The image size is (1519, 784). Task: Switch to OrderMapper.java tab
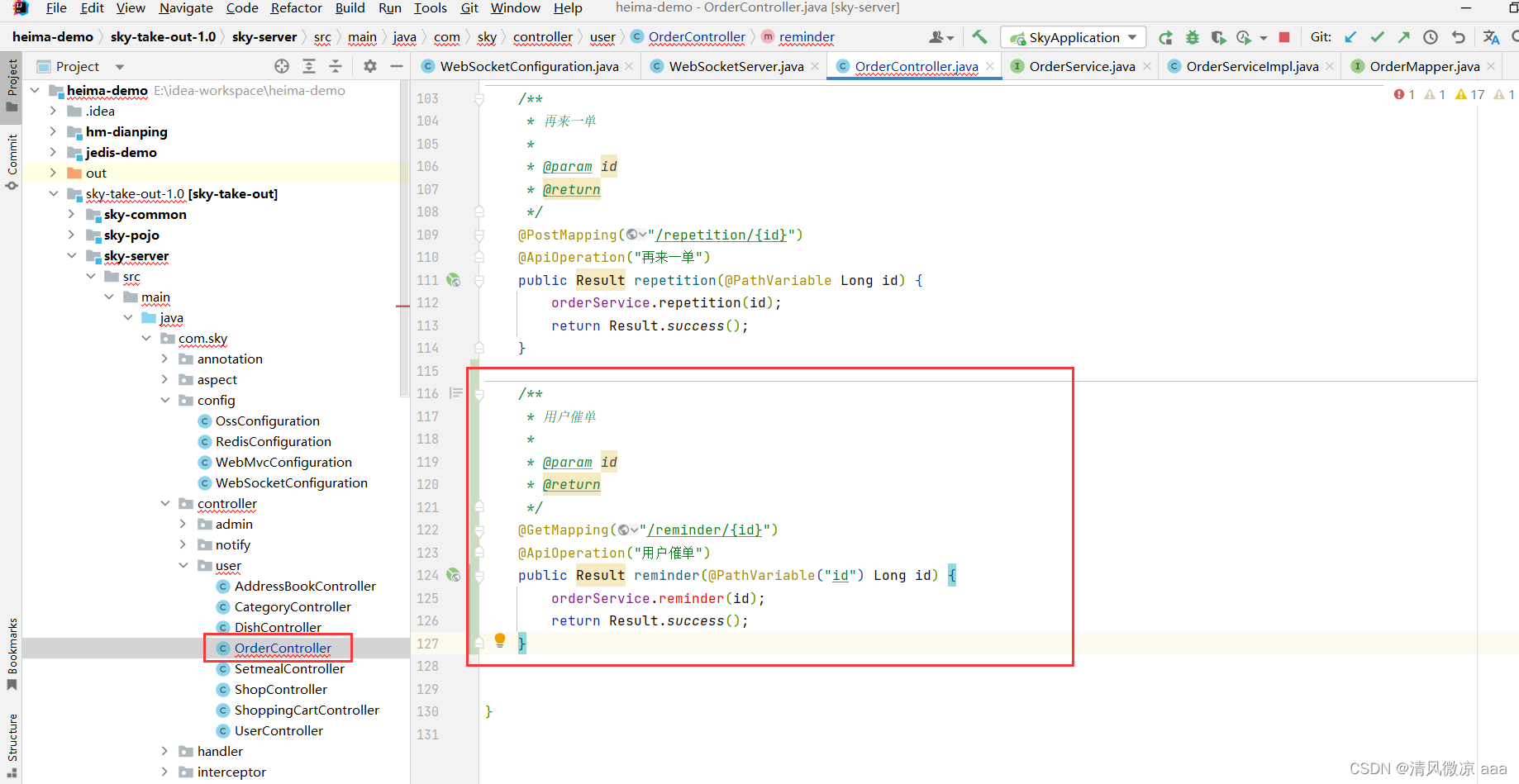pos(1424,66)
